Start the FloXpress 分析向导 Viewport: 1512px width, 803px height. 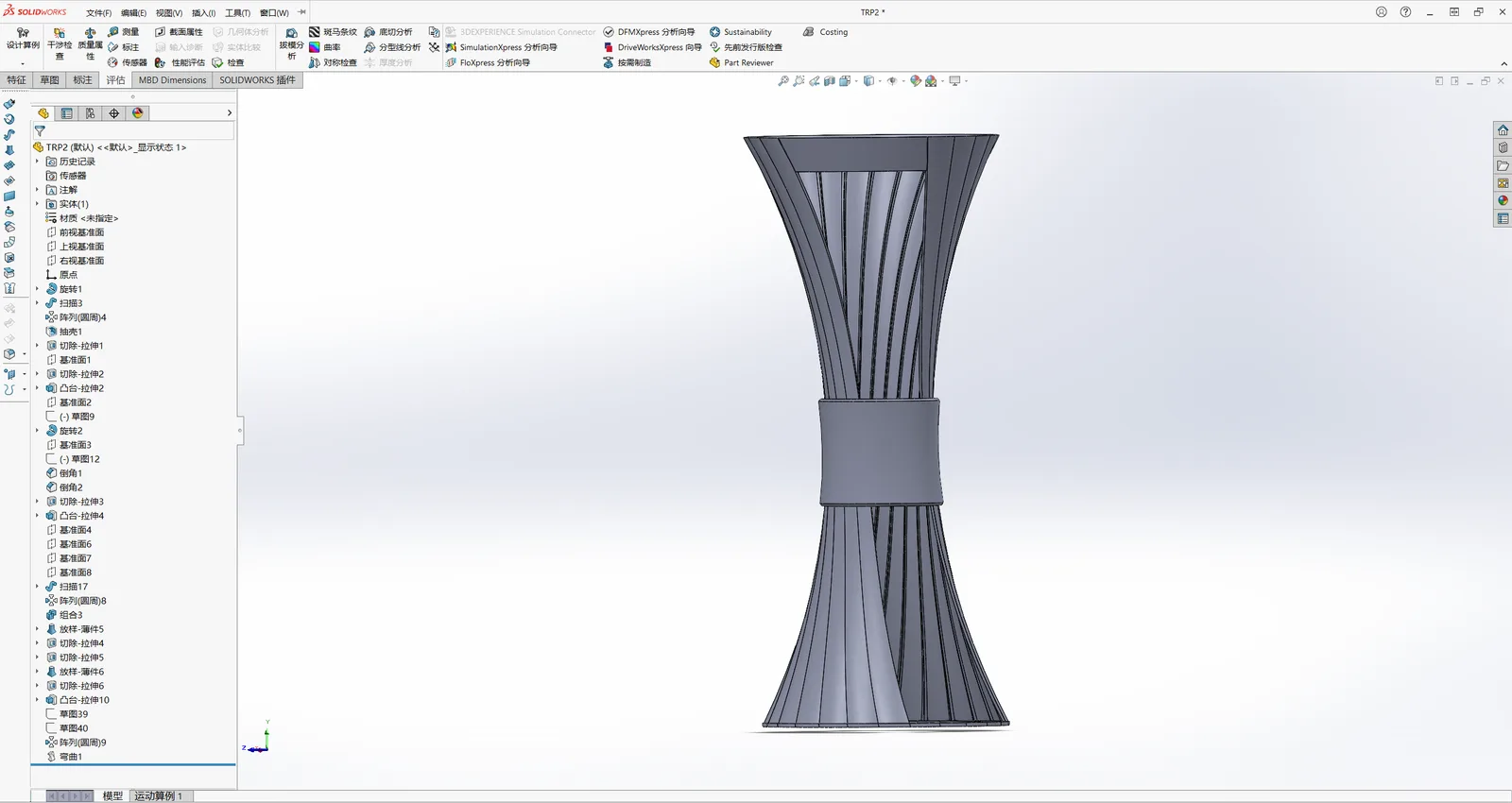(488, 62)
